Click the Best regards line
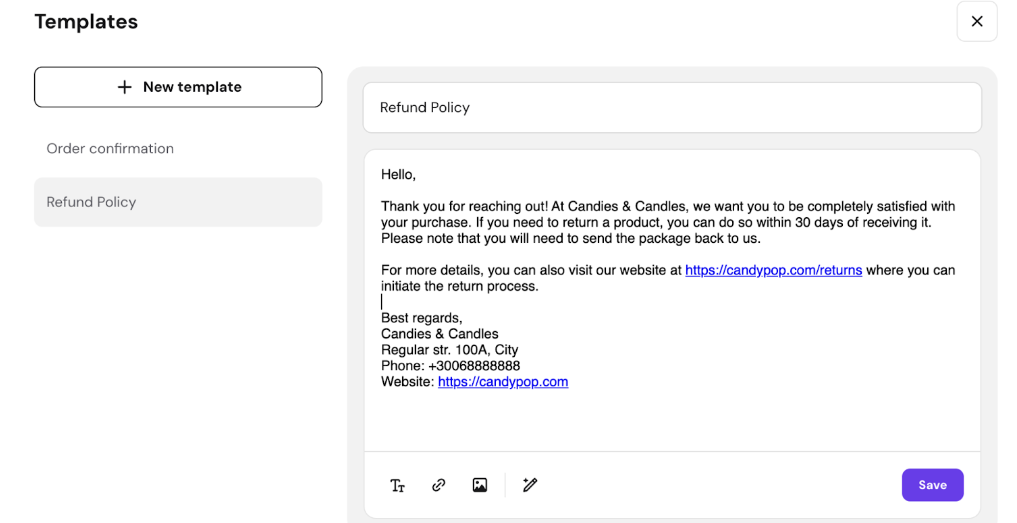 click(421, 318)
